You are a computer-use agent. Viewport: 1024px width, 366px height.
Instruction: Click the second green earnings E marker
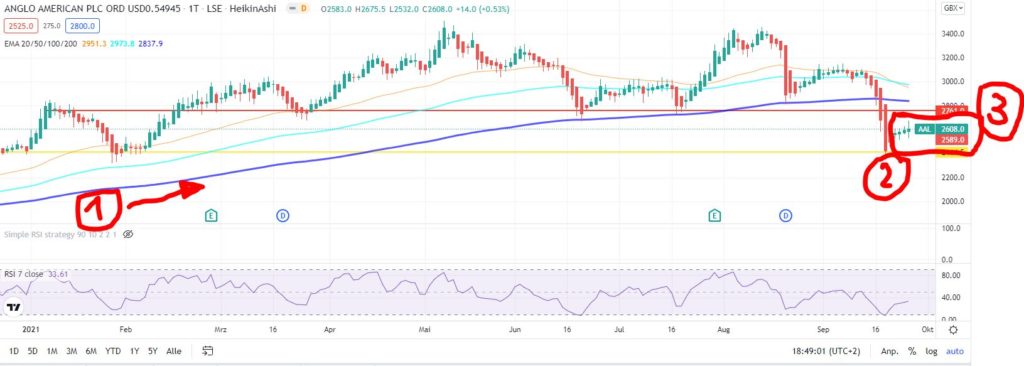click(714, 215)
